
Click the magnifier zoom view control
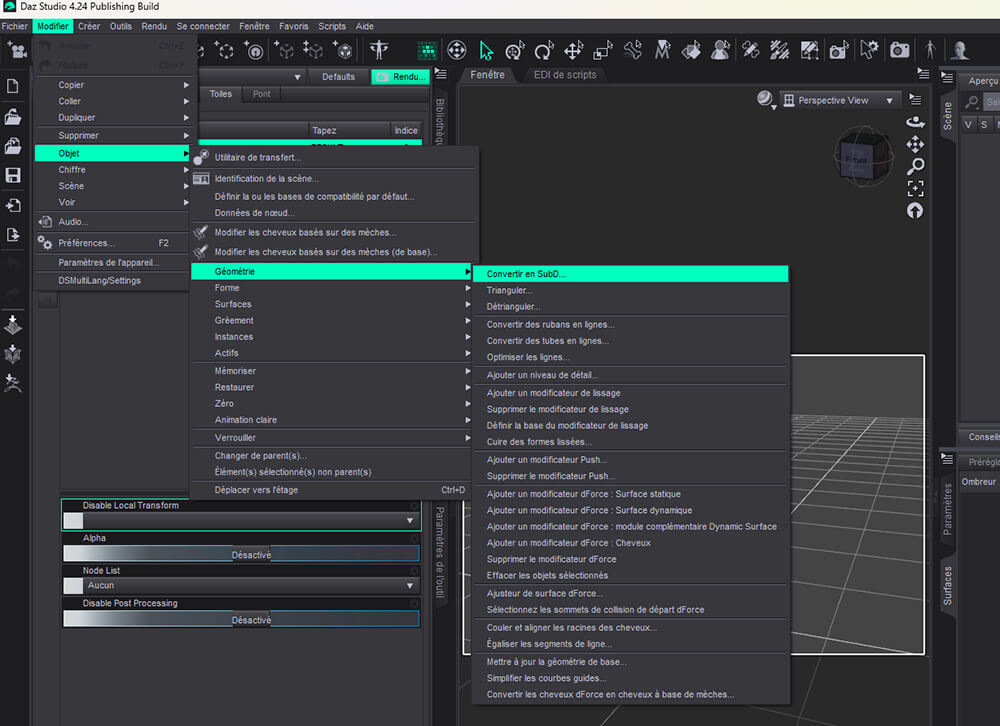915,167
